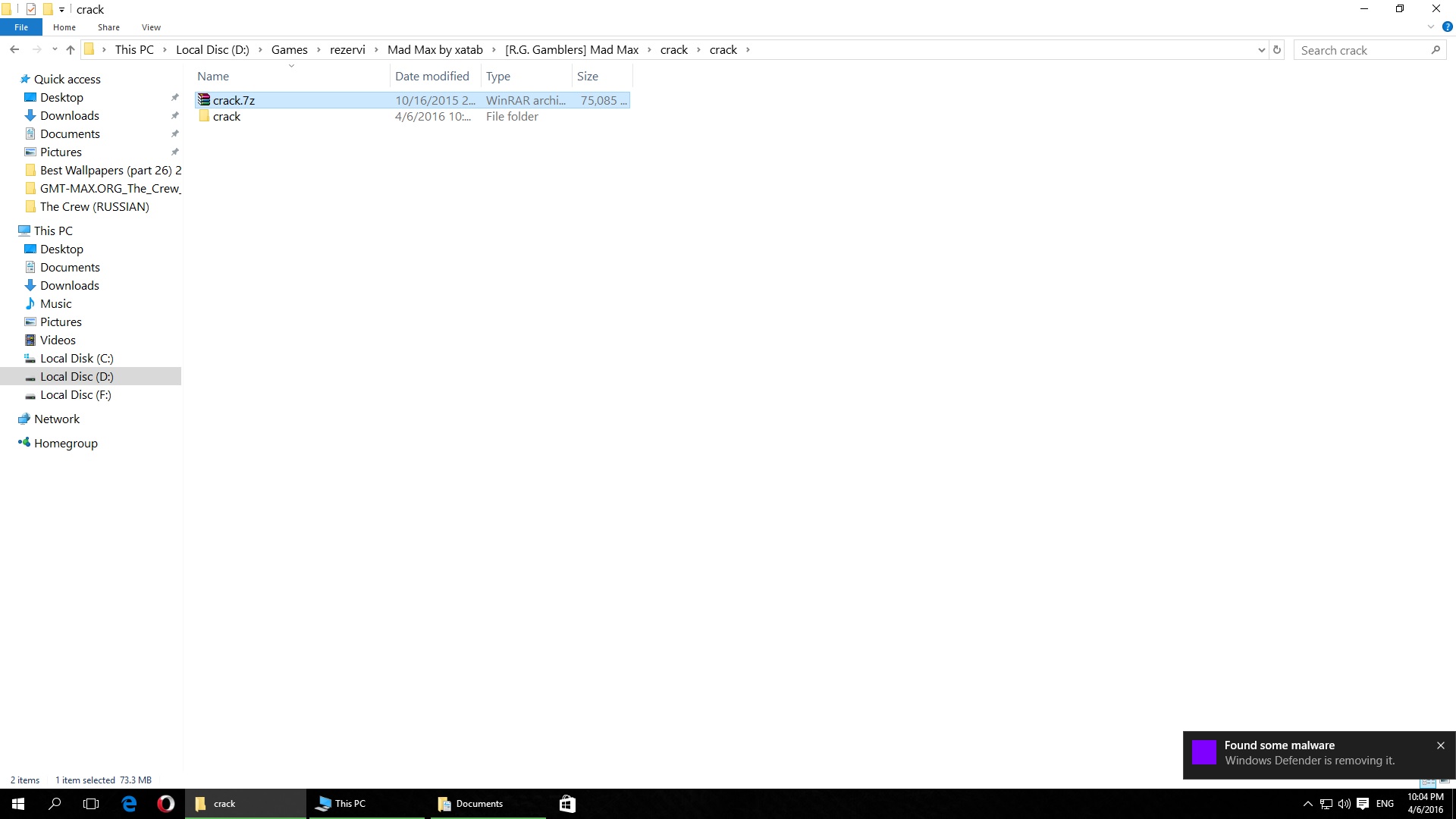Click the Back navigation arrow

(14, 50)
